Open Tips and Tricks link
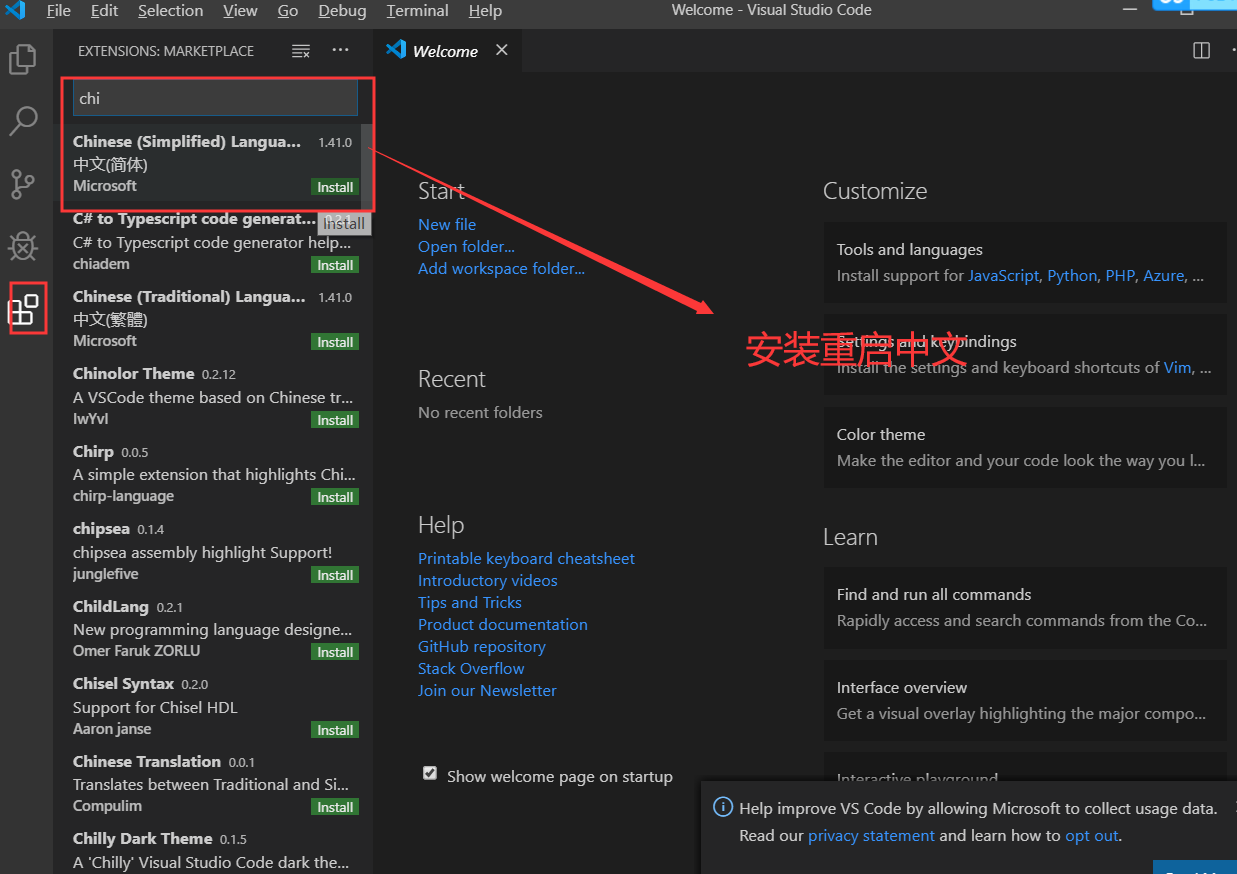The width and height of the screenshot is (1237, 874). click(470, 603)
